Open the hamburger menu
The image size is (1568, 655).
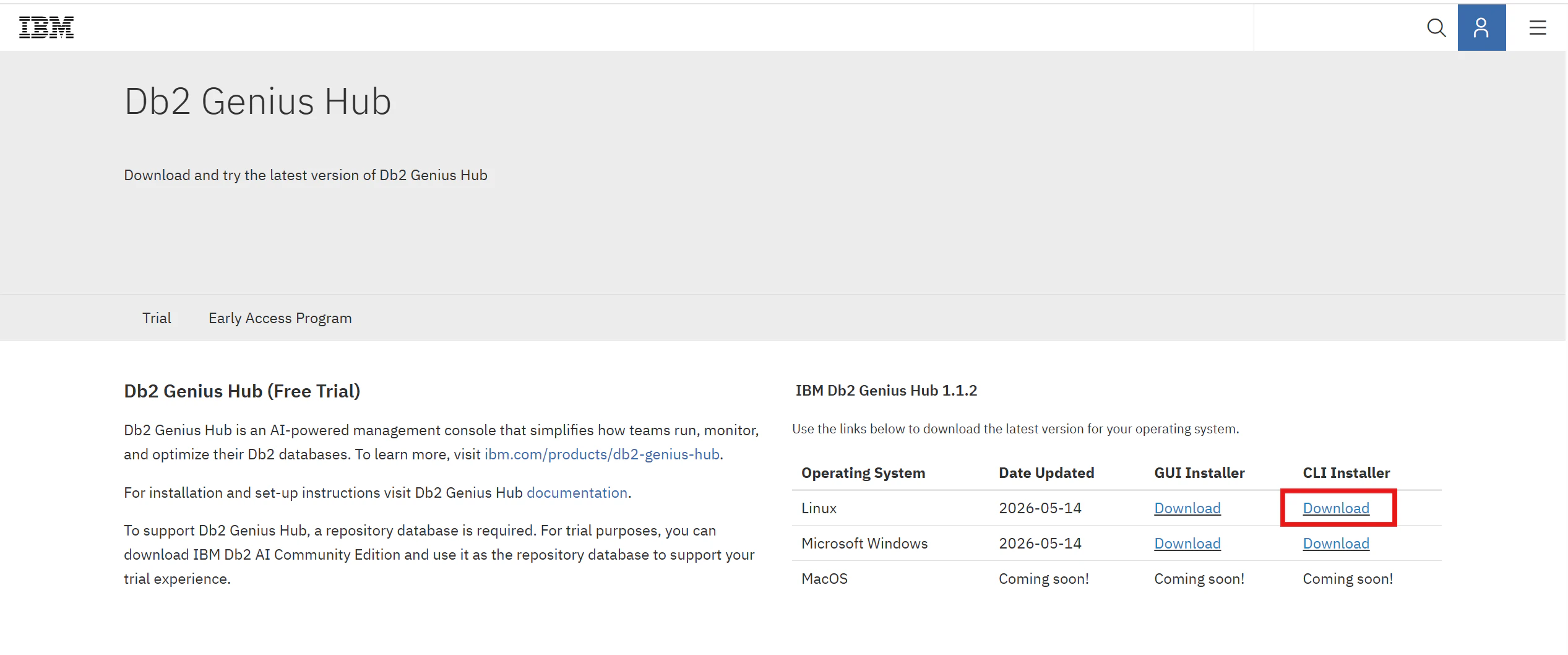click(x=1538, y=28)
